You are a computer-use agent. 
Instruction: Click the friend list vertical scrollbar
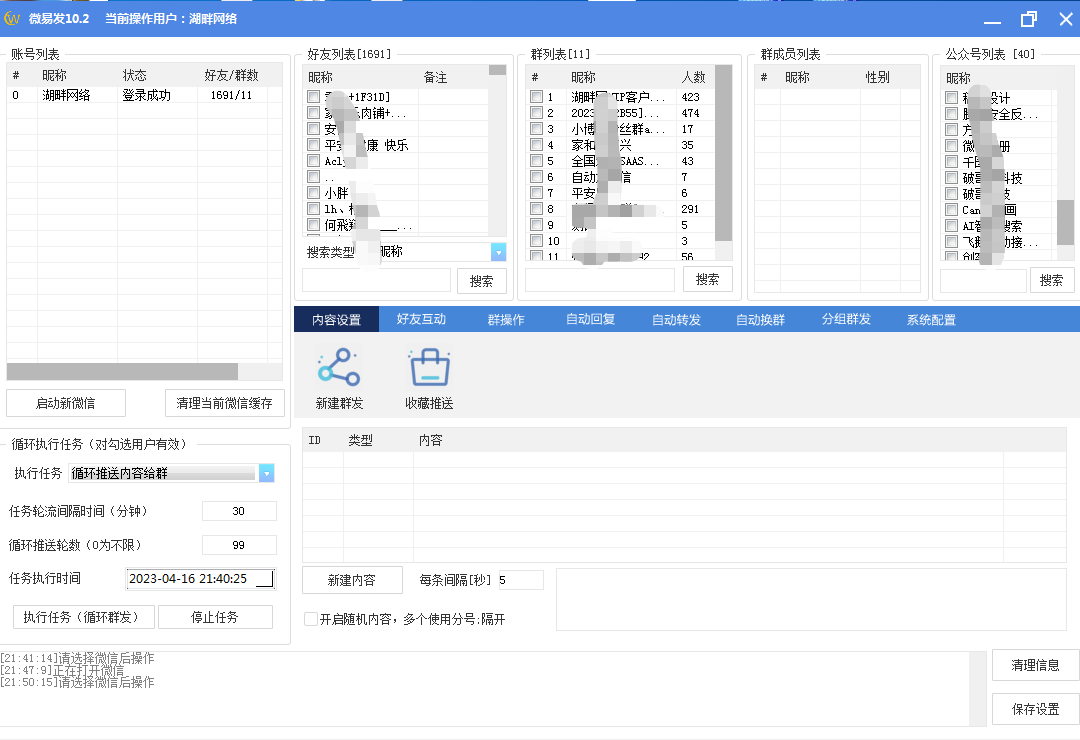[497, 70]
